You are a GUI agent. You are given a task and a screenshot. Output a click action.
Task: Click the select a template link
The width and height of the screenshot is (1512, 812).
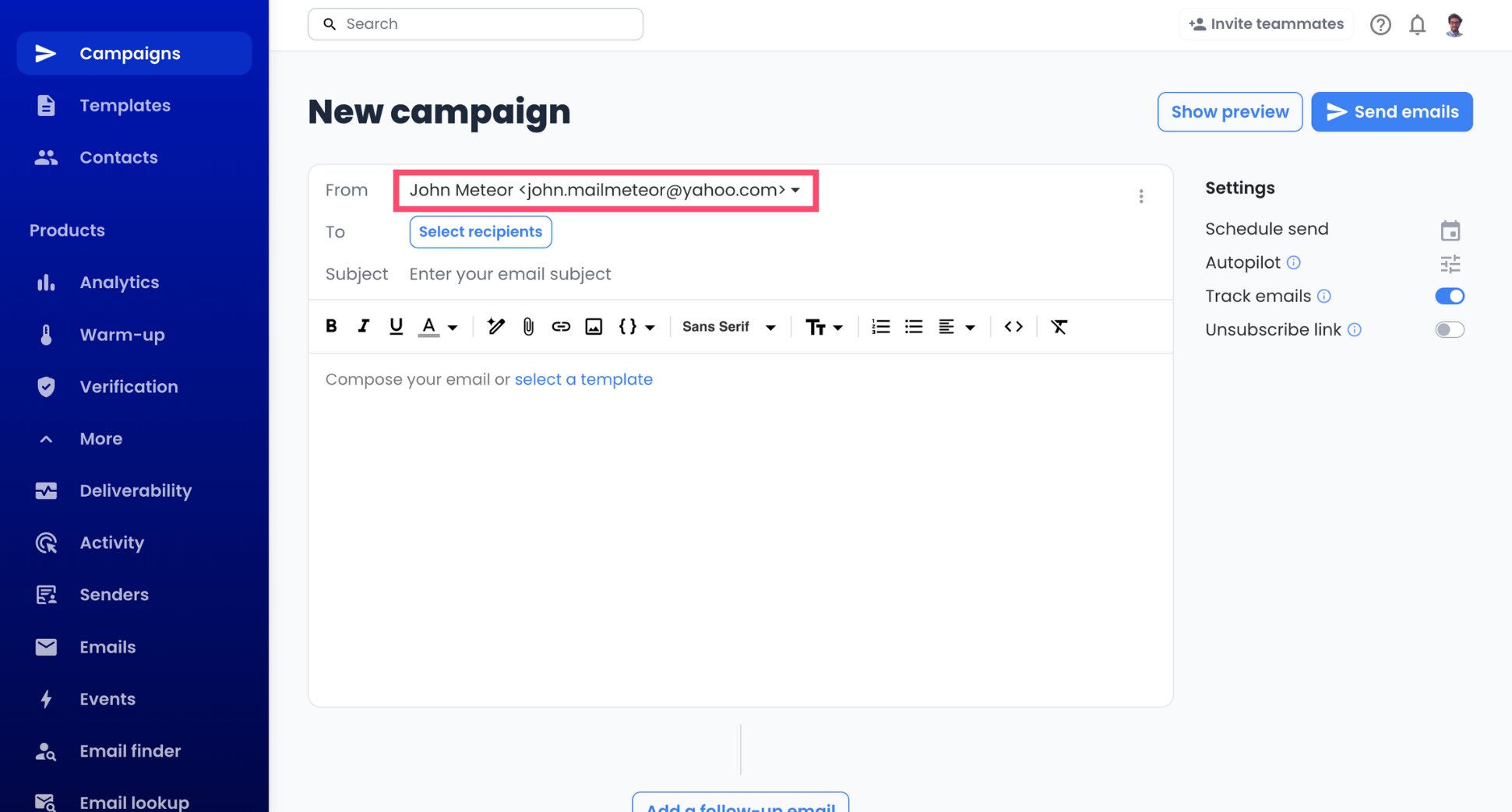(583, 379)
